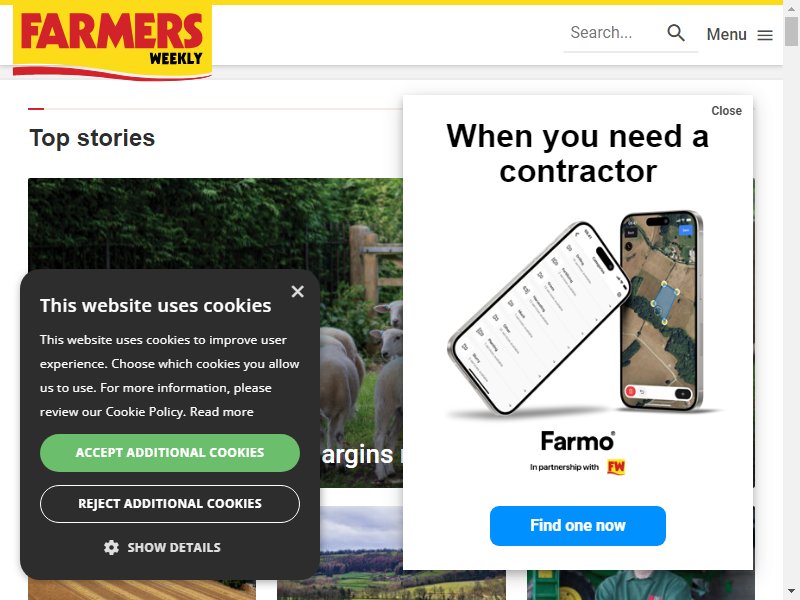
Task: Accept additional cookies
Action: pos(170,453)
